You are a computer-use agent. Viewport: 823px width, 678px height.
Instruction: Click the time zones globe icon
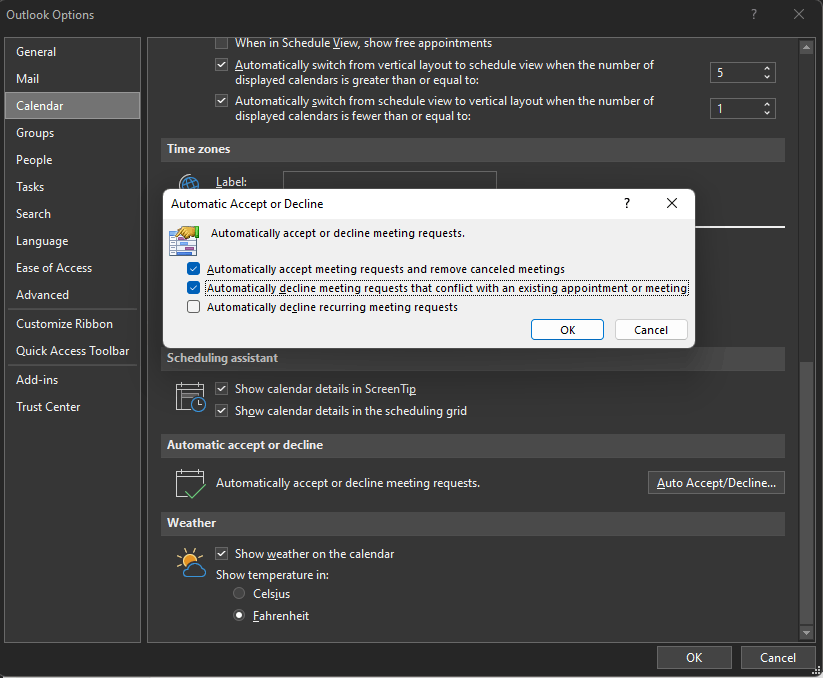coord(189,182)
